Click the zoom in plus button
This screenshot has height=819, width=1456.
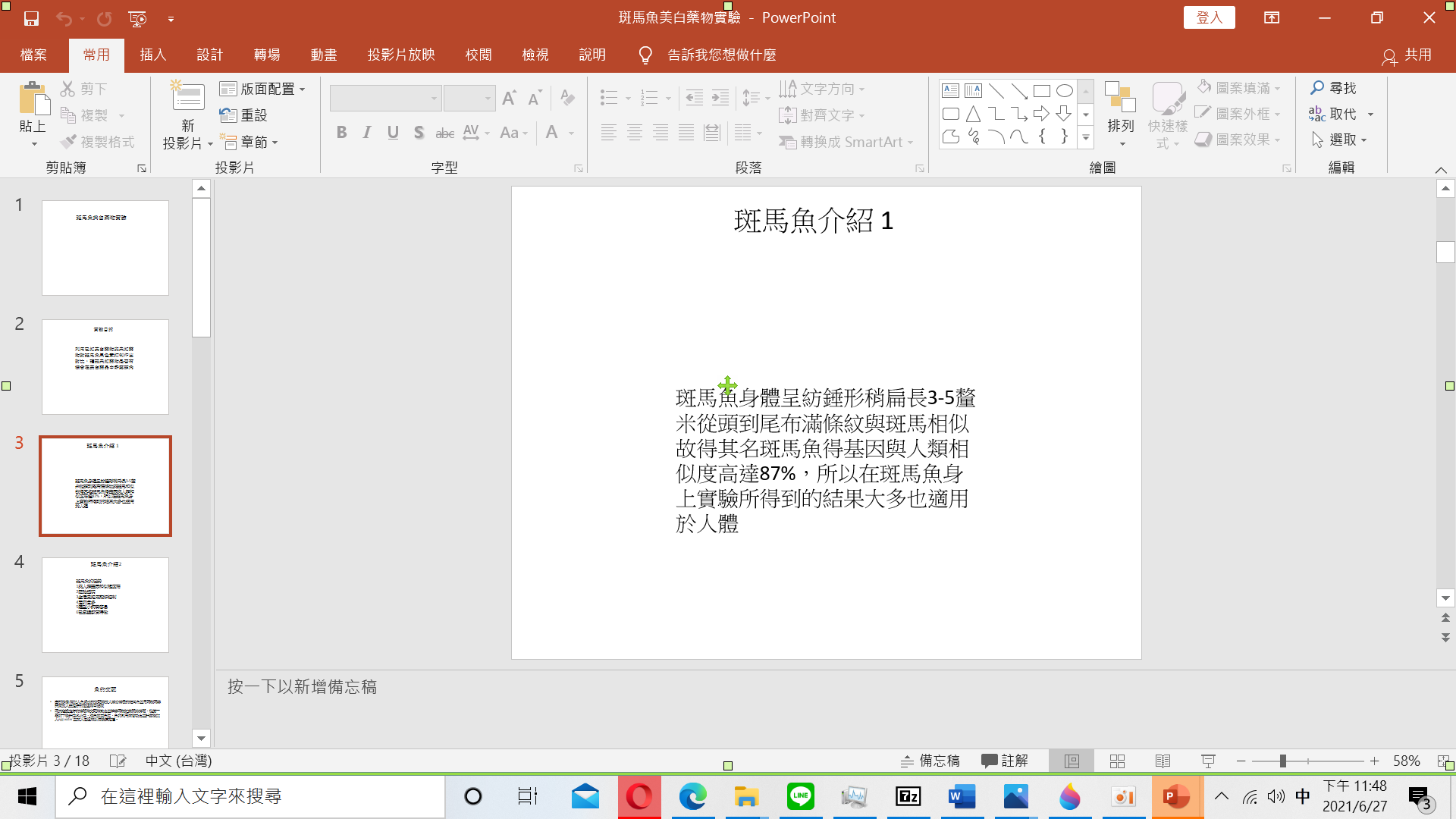tap(1374, 761)
